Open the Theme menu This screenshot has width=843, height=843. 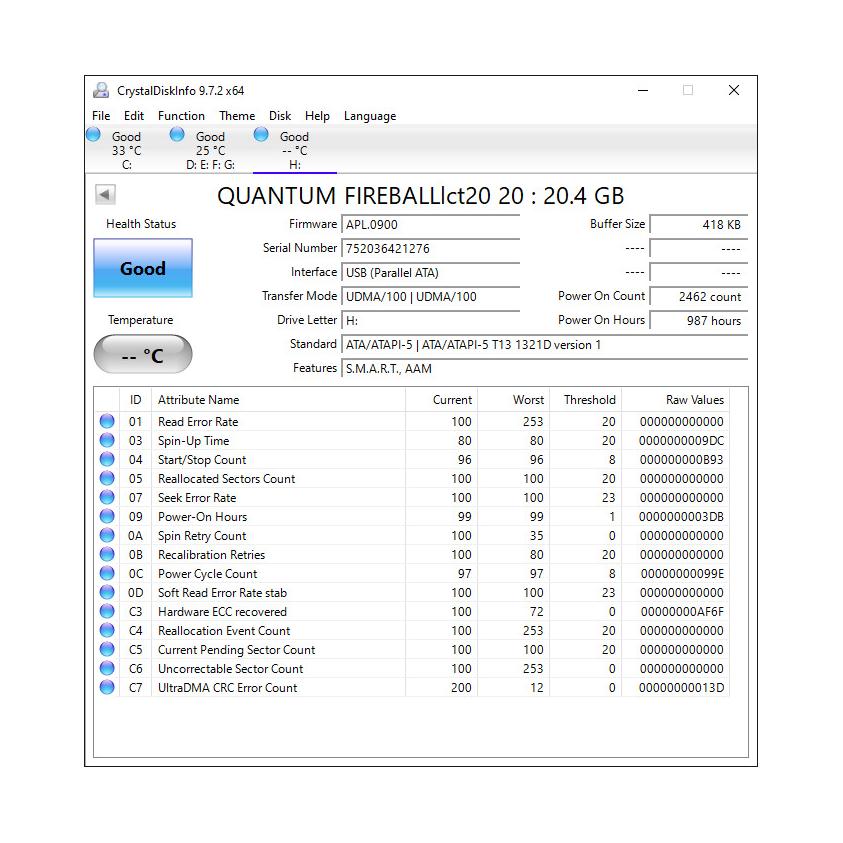237,116
